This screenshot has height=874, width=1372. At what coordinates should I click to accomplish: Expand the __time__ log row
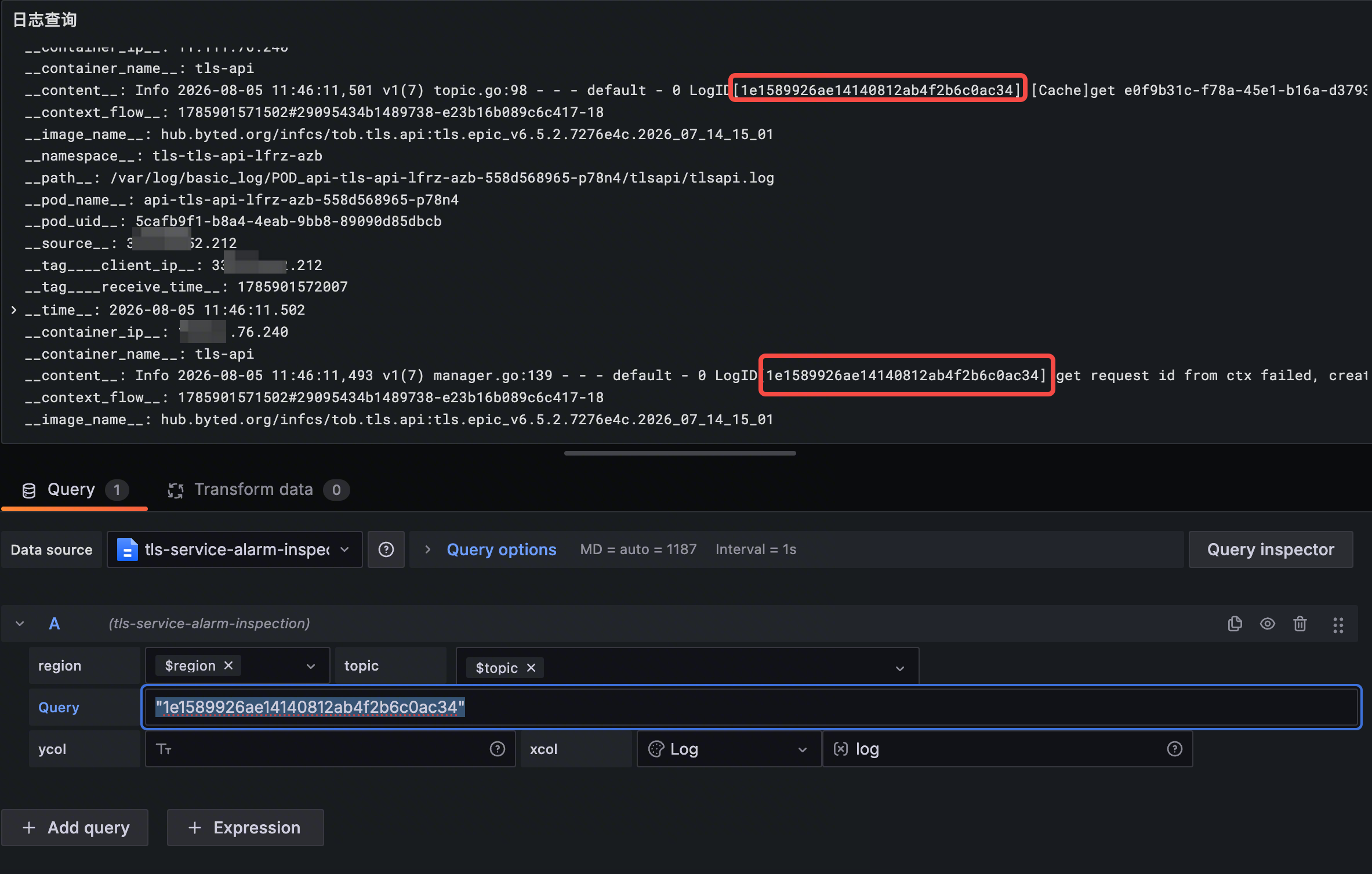coord(14,310)
